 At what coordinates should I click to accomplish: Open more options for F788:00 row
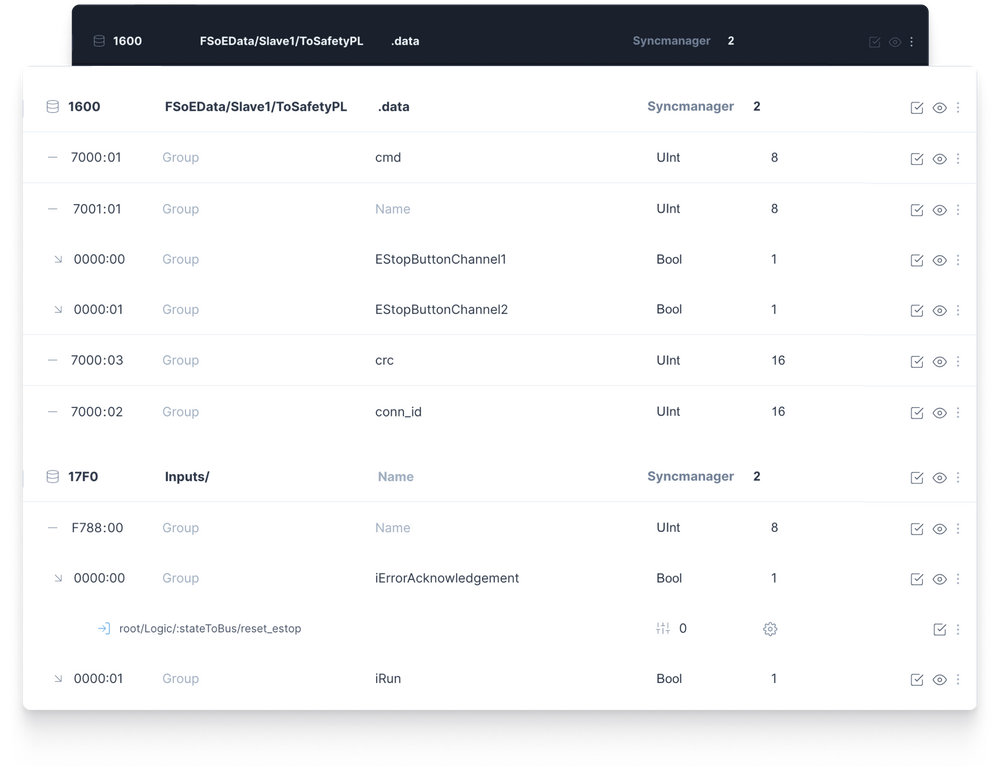pos(958,529)
